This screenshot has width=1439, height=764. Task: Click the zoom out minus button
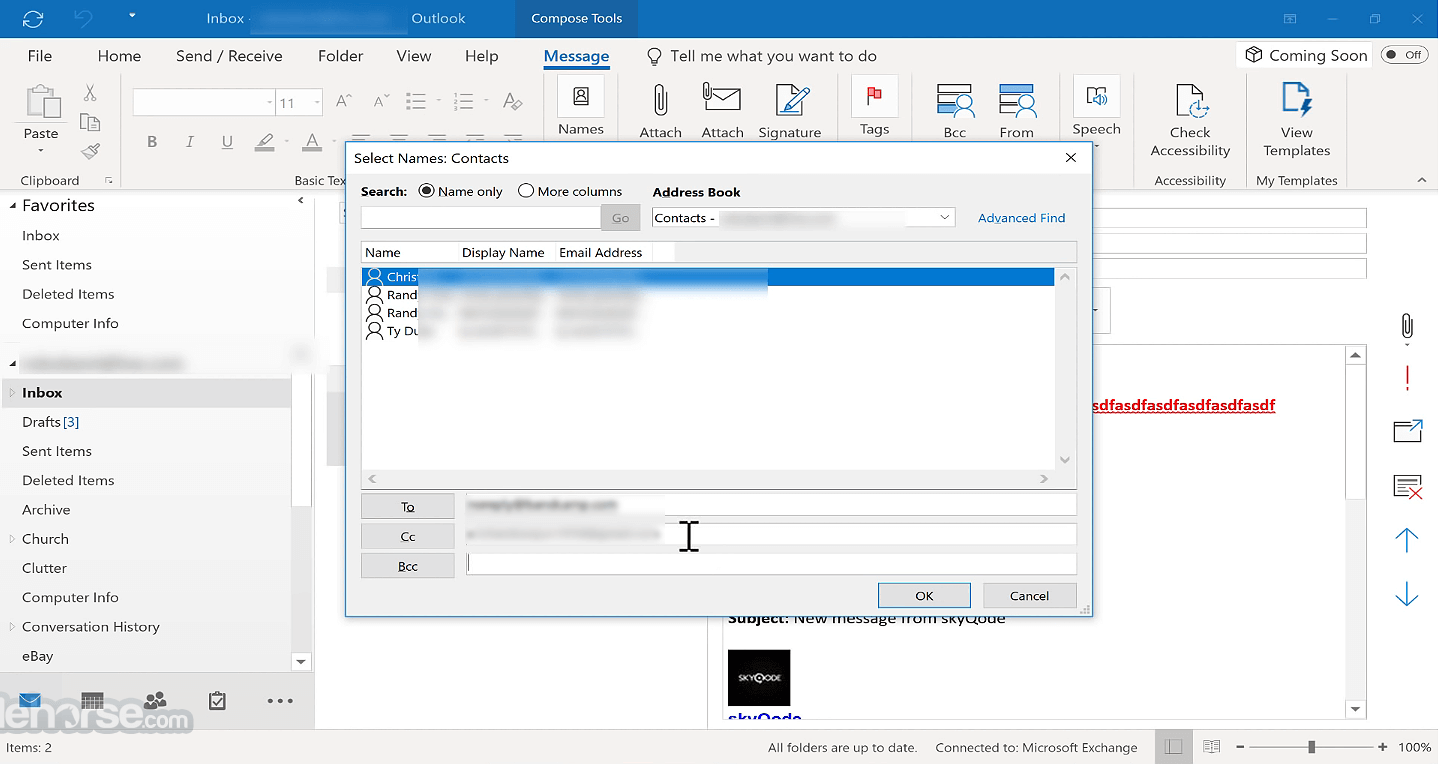[x=1240, y=747]
